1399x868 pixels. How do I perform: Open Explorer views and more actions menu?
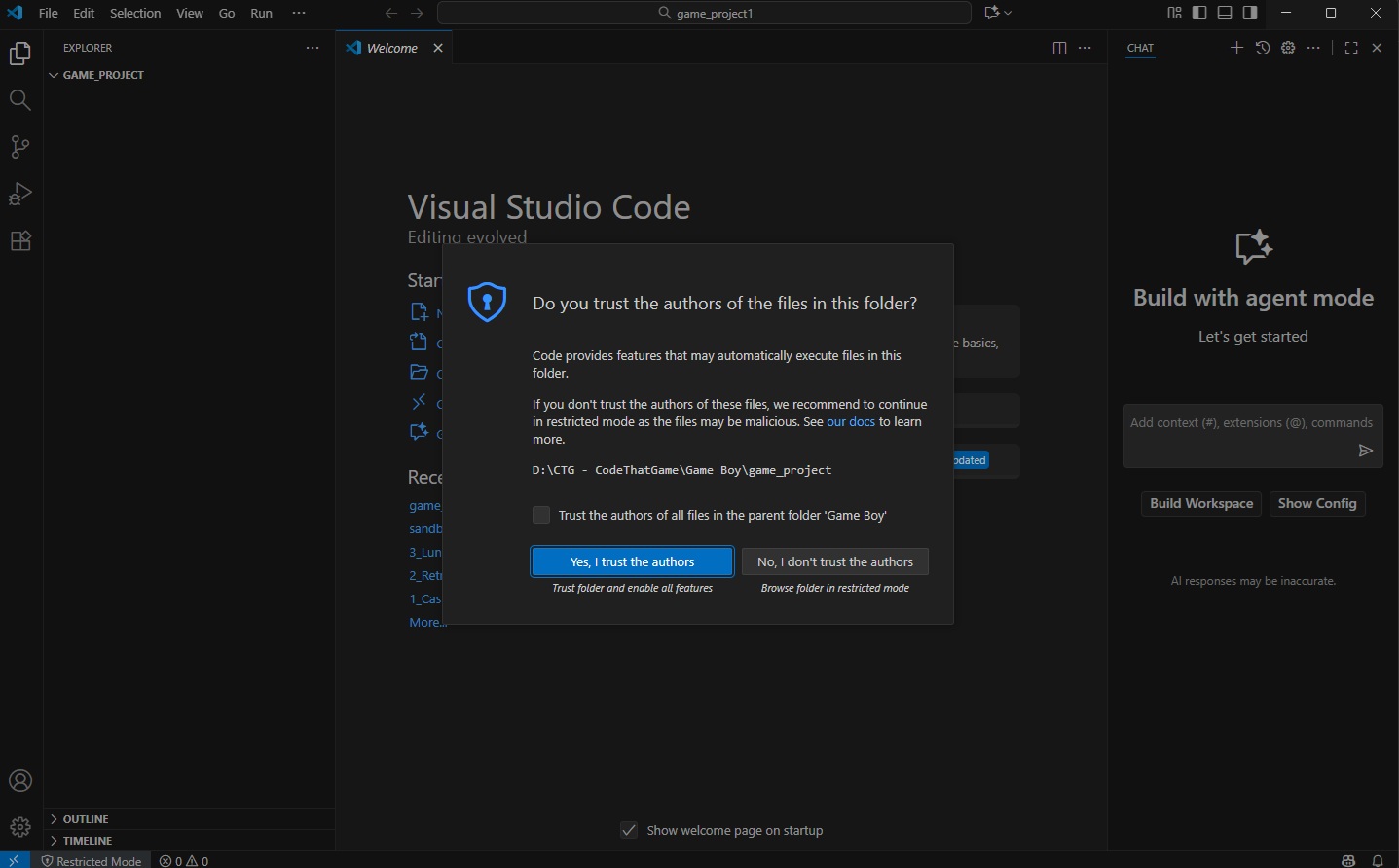313,48
